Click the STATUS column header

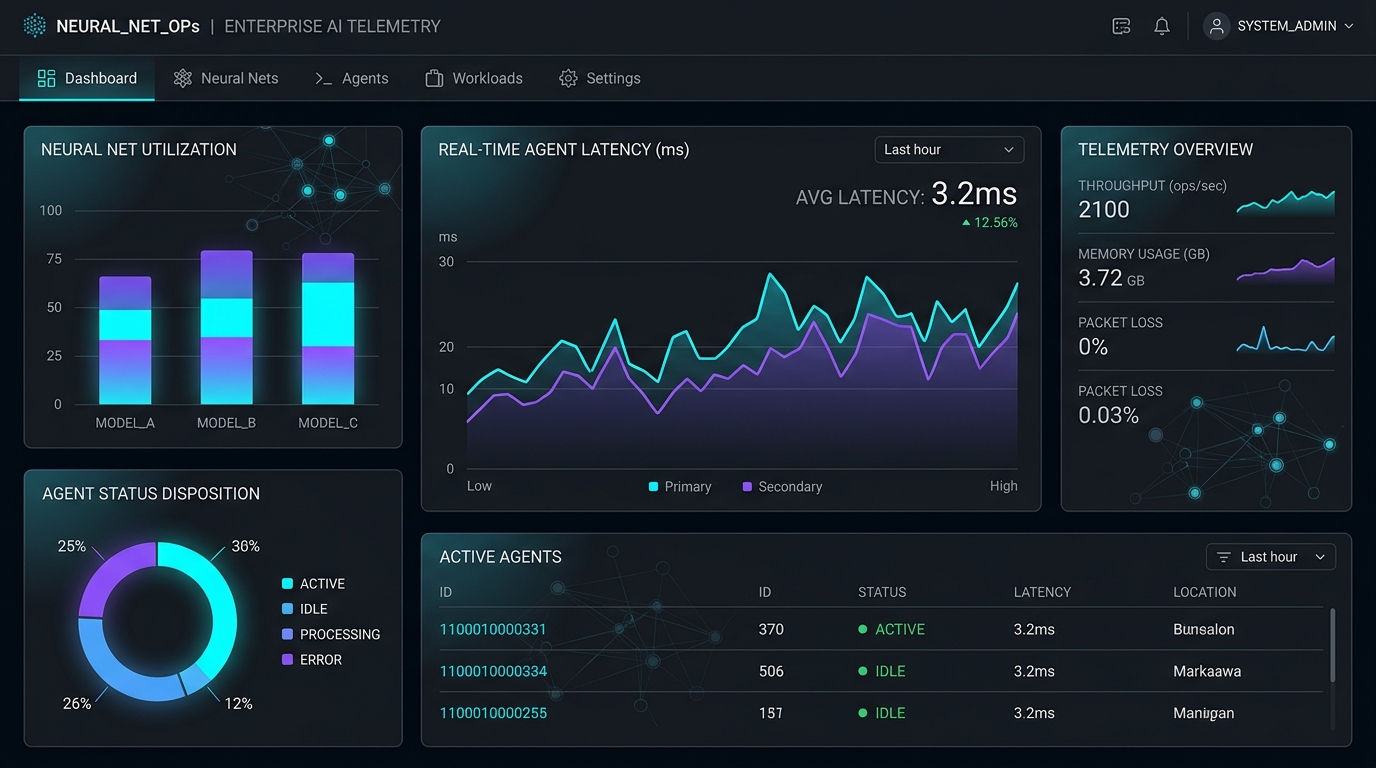coord(882,592)
